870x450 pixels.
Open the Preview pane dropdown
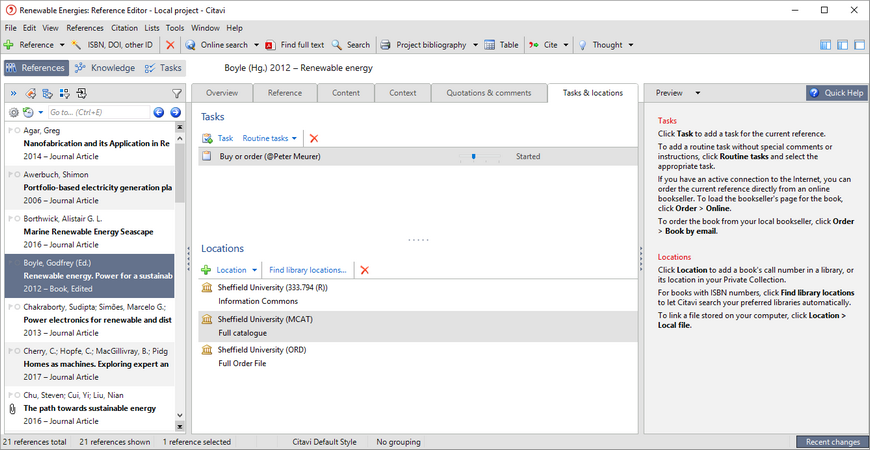[698, 93]
